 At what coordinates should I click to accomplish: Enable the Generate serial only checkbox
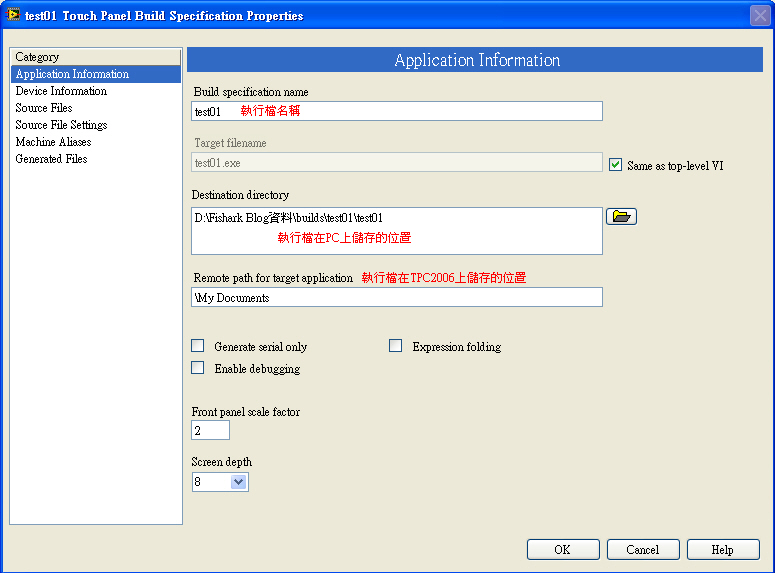(x=198, y=346)
